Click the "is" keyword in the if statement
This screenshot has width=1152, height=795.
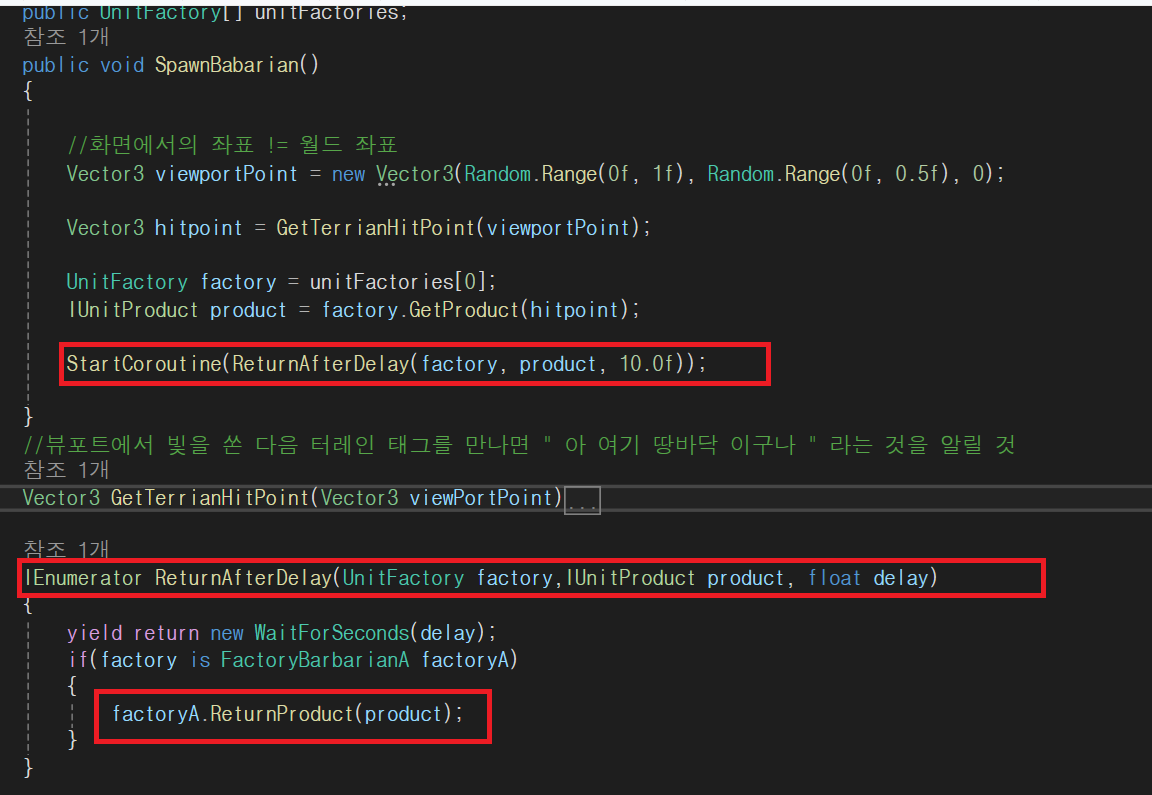[200, 660]
